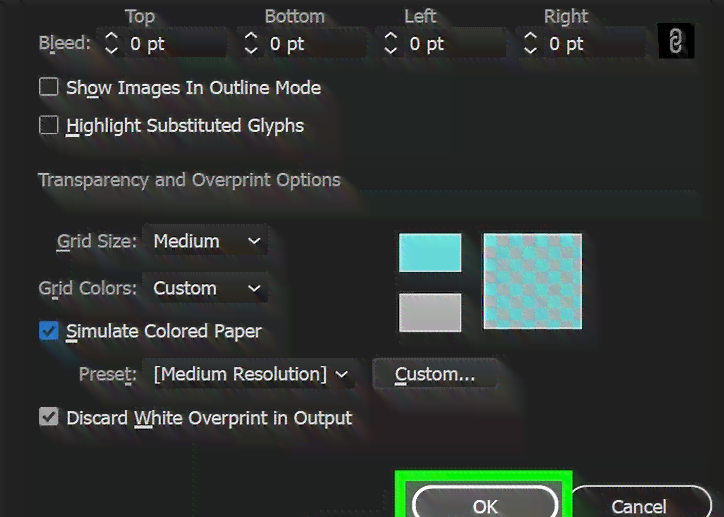The height and width of the screenshot is (517, 724).
Task: Click the link icon to make bleeds uniform
Action: click(x=676, y=42)
